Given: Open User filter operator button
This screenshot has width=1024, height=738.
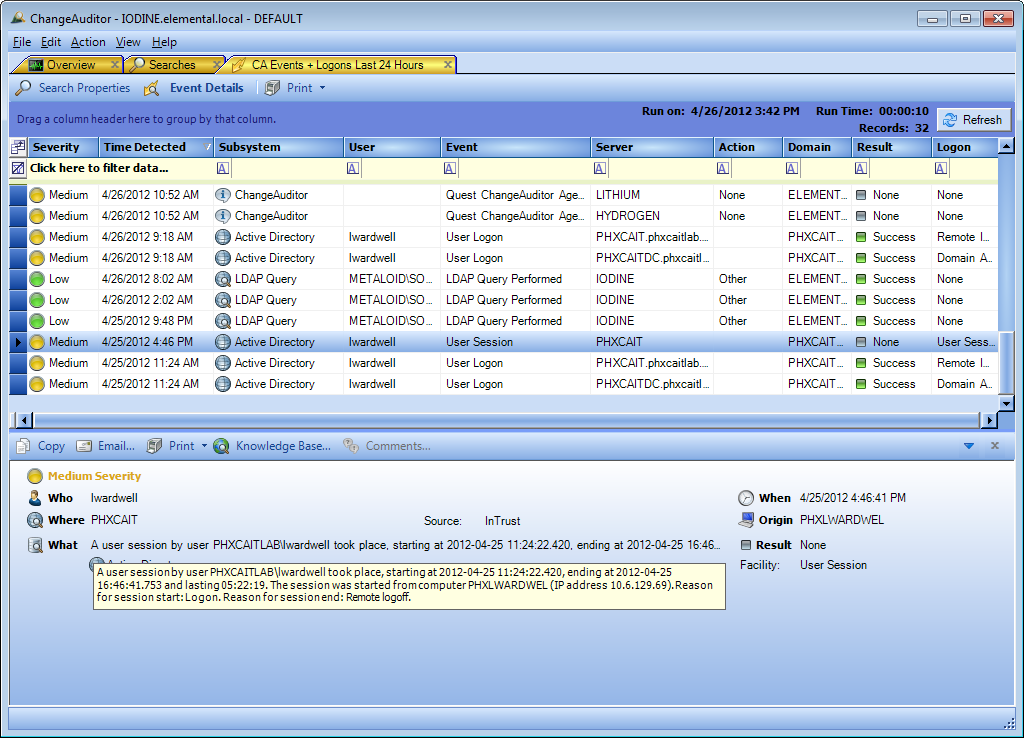Looking at the screenshot, I should [x=353, y=168].
